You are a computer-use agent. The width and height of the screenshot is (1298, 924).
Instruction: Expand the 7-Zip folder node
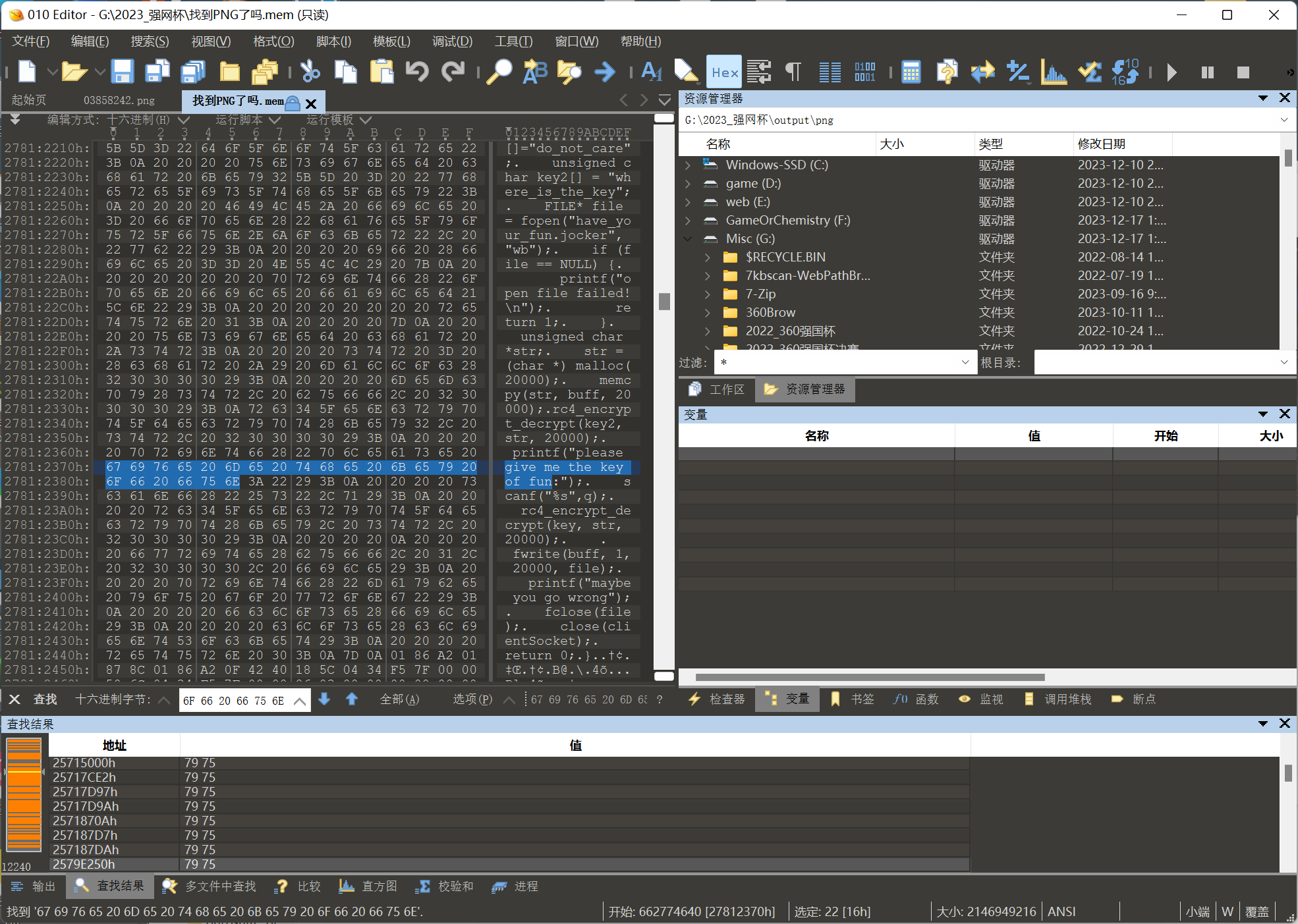[708, 294]
